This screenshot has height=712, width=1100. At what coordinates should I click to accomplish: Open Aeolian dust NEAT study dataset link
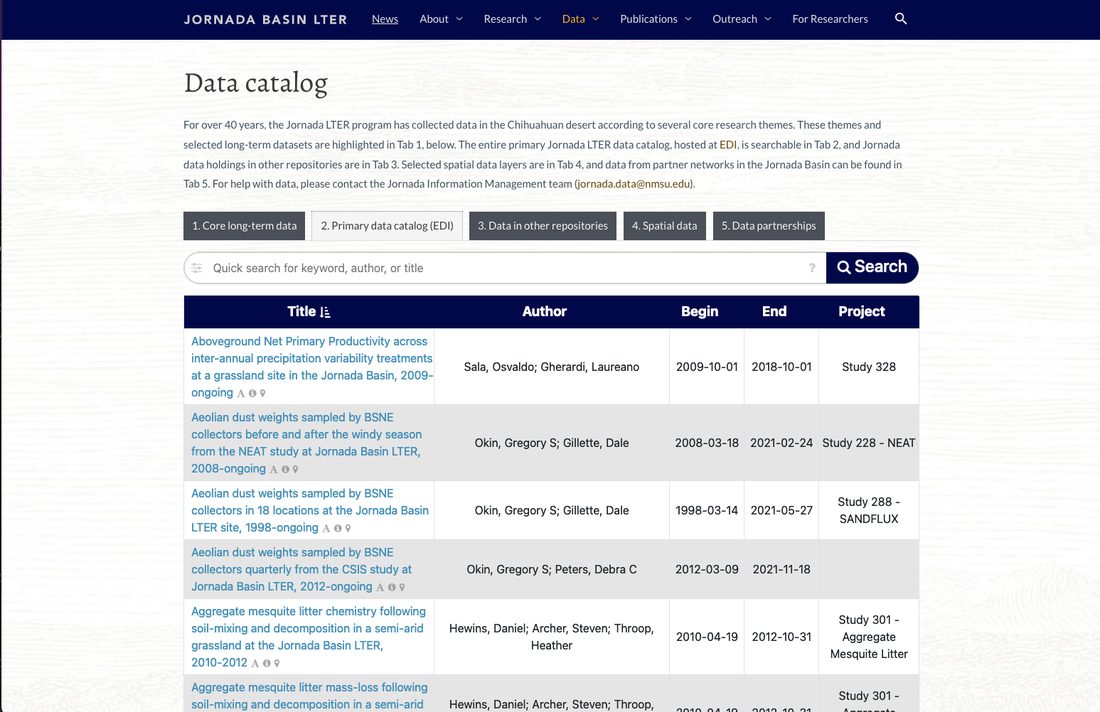307,443
